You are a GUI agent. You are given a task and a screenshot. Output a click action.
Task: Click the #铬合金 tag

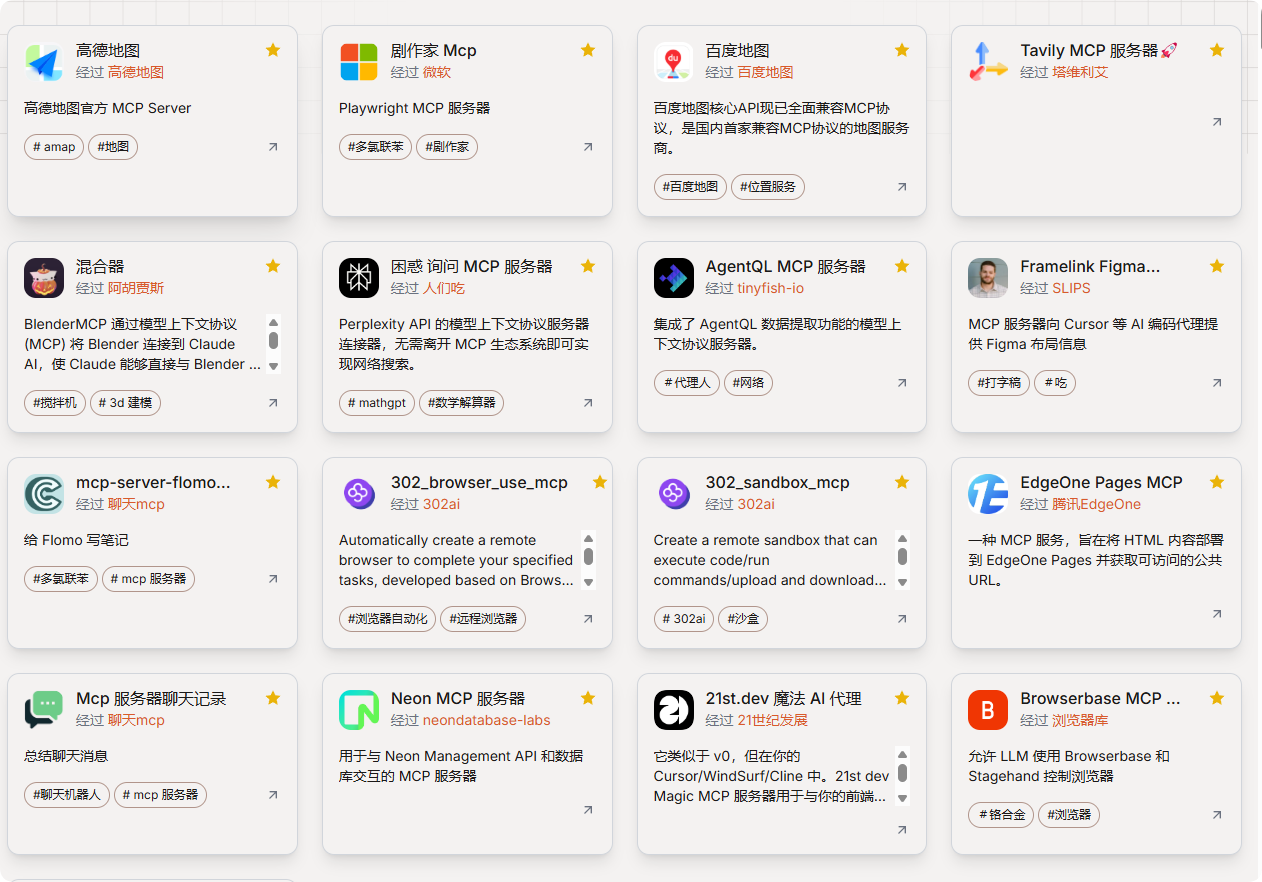pos(1001,815)
